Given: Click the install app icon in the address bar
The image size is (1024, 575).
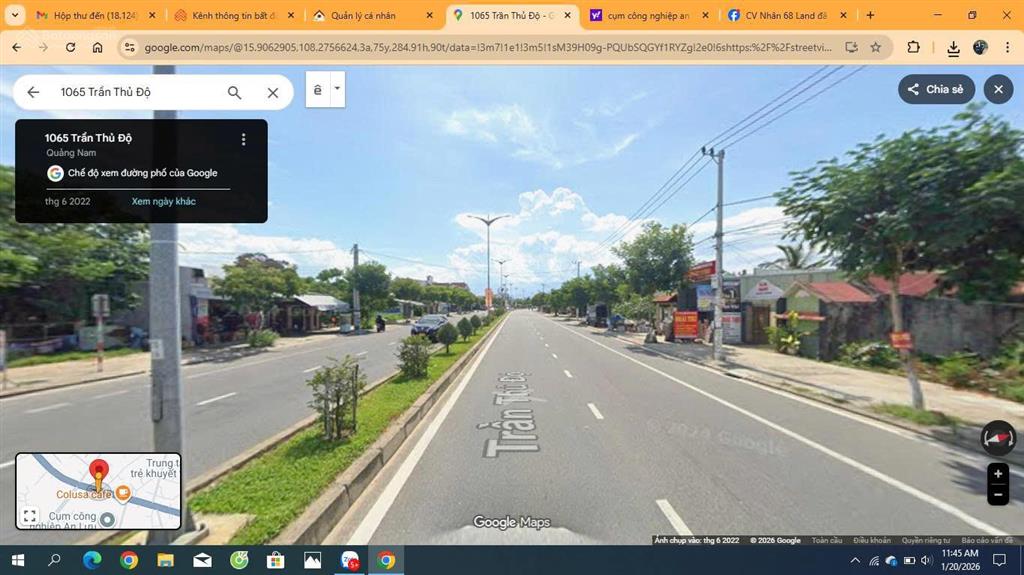Looking at the screenshot, I should click(851, 47).
